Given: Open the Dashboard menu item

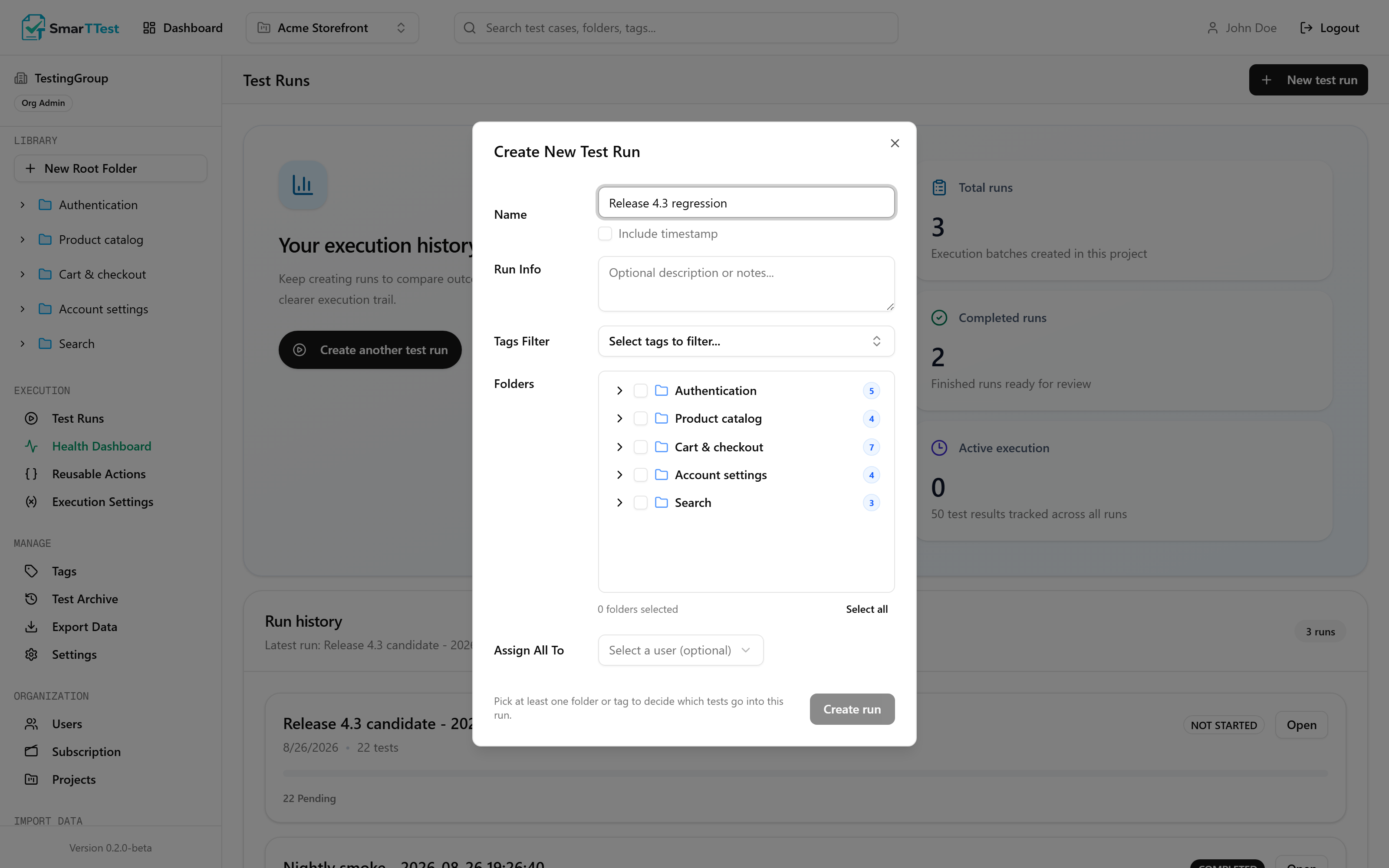Looking at the screenshot, I should [x=182, y=27].
